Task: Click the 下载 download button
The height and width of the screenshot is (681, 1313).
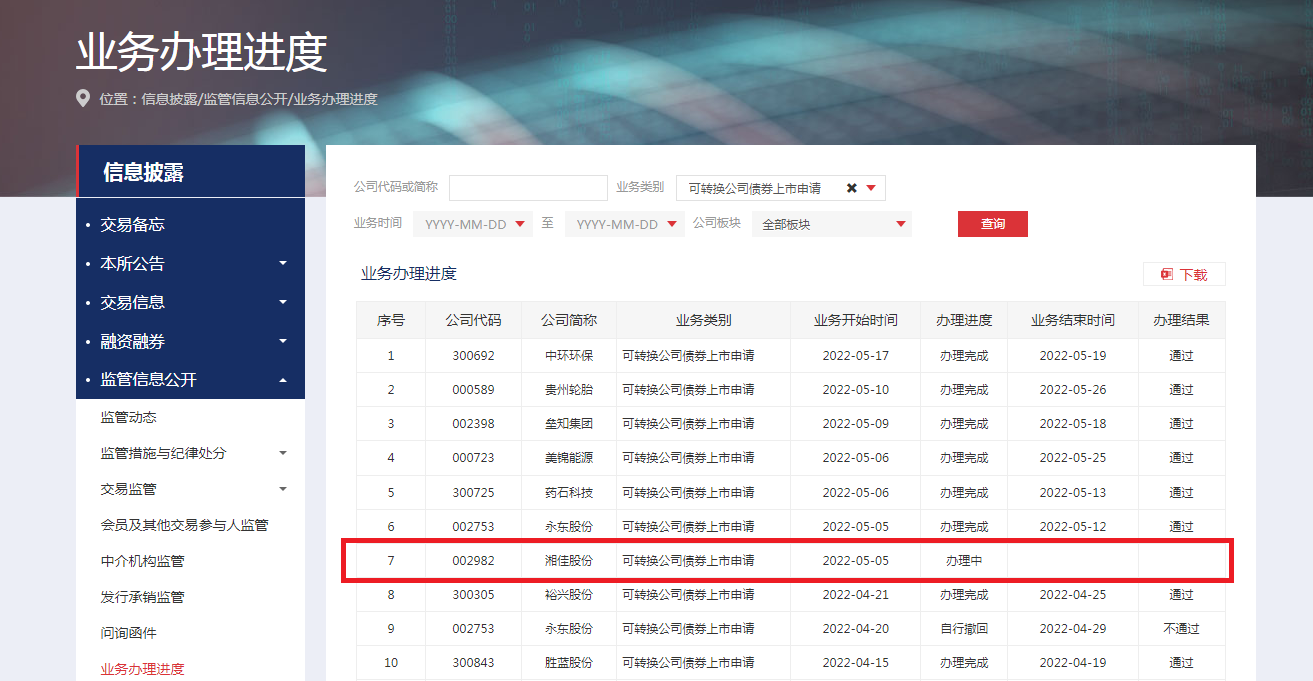Action: tap(1184, 274)
